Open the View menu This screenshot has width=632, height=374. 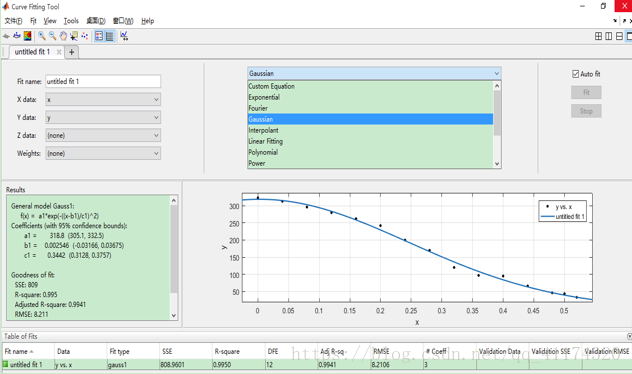pyautogui.click(x=50, y=21)
